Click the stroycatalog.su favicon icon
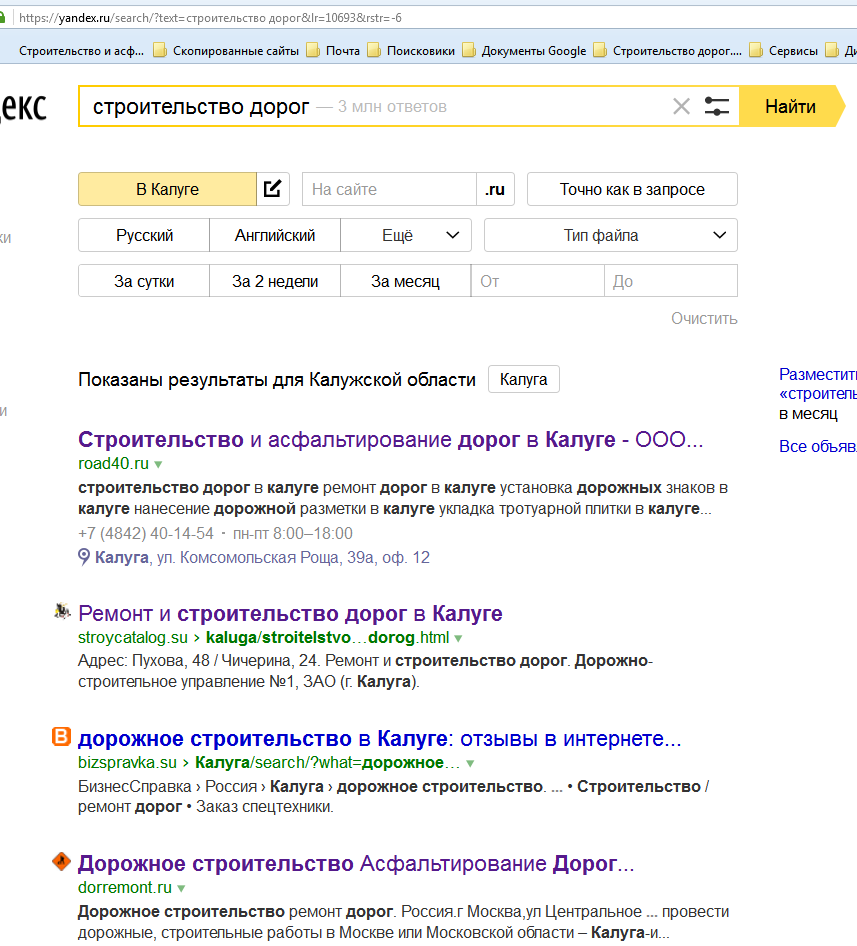The width and height of the screenshot is (857, 946). (61, 612)
